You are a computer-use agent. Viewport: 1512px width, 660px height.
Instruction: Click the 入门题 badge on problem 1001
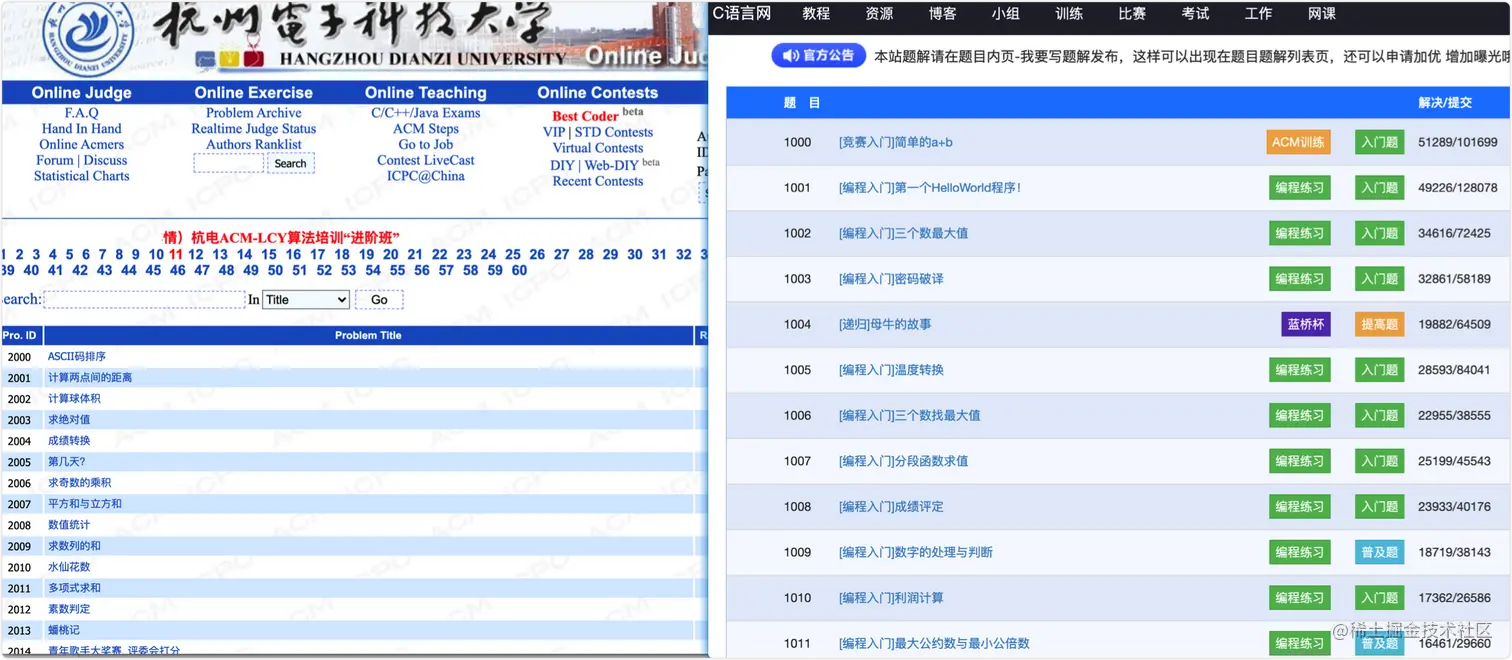[1378, 187]
